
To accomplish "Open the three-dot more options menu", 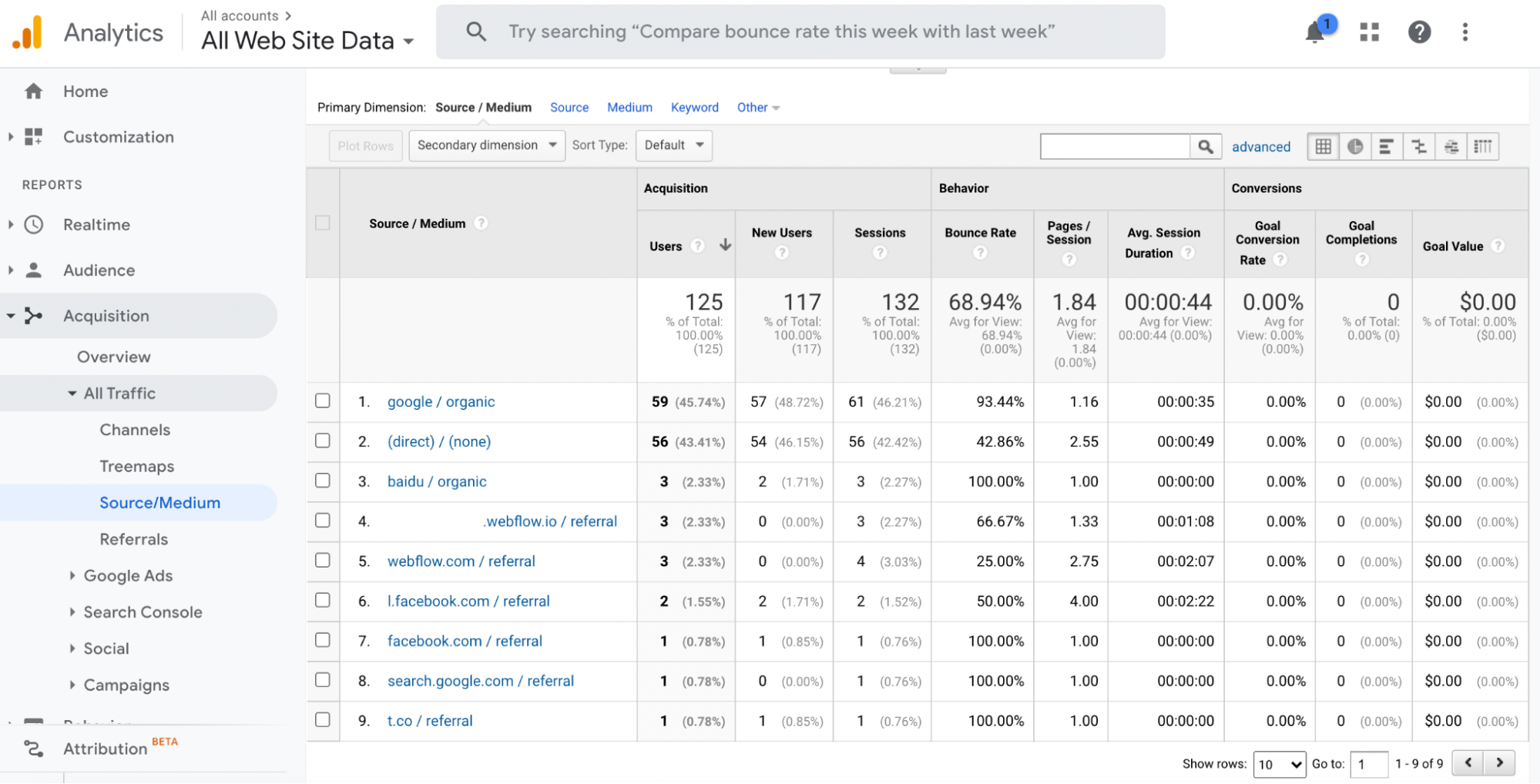I will (x=1465, y=32).
